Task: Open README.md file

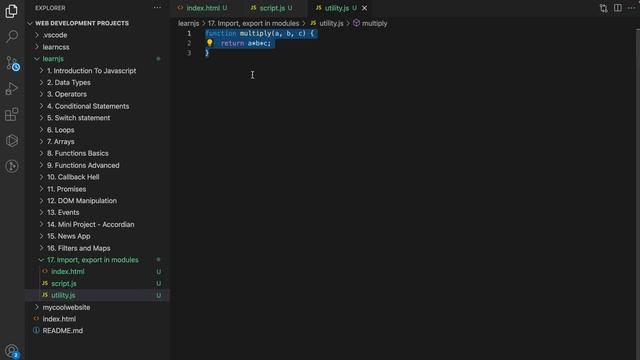Action: pos(62,331)
